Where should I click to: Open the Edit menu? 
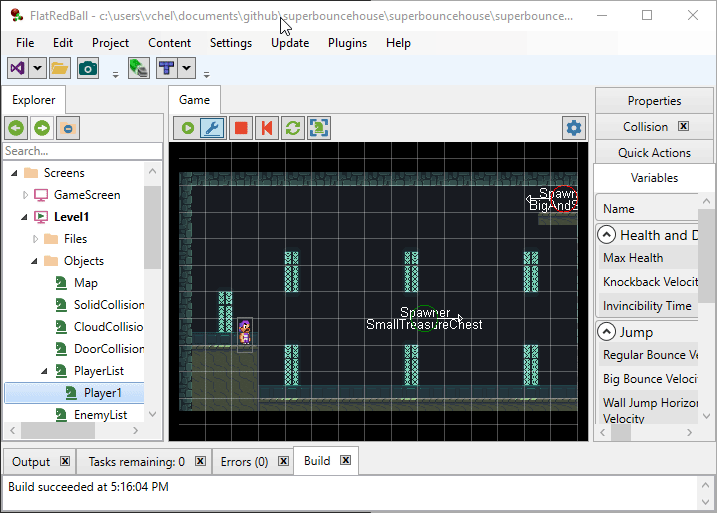(x=63, y=43)
